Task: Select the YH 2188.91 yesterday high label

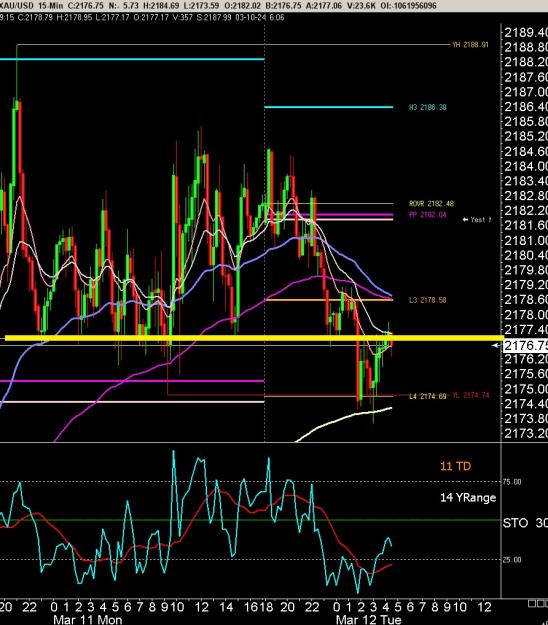Action: tap(470, 45)
